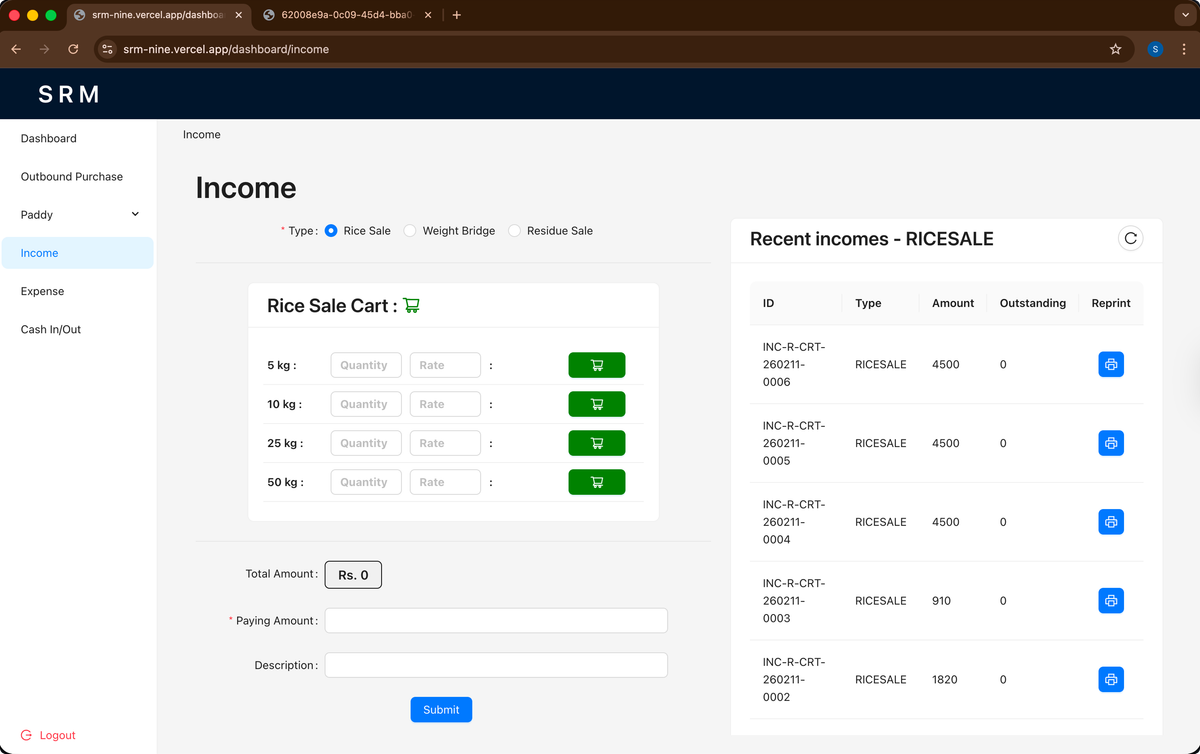Refresh the recent incomes list

(1130, 238)
